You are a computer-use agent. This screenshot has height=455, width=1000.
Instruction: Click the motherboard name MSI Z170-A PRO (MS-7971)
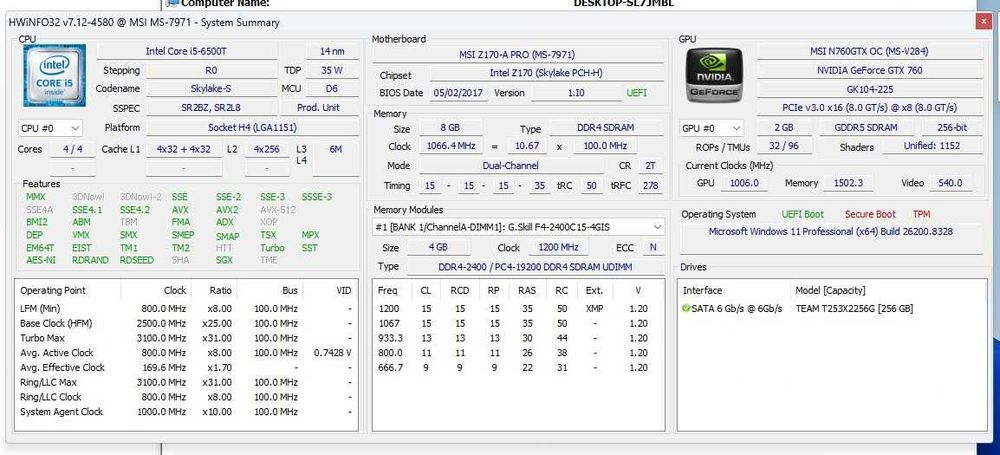(517, 55)
